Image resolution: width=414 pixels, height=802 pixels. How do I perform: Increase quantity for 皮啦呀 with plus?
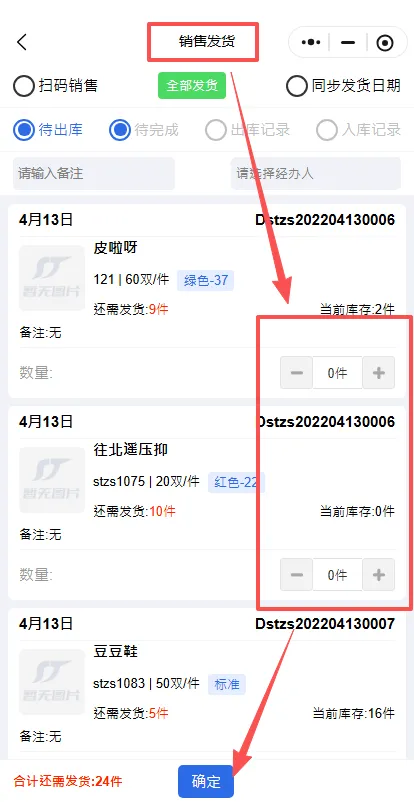[x=379, y=373]
